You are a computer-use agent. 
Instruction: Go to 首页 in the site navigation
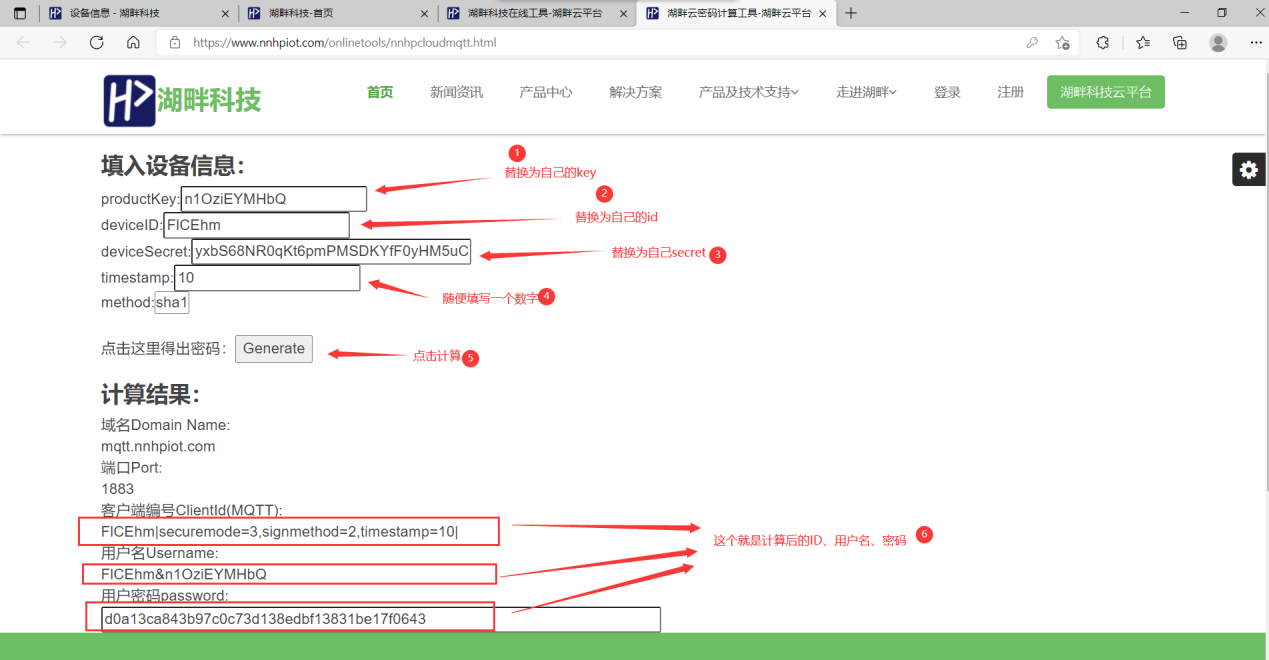(380, 92)
